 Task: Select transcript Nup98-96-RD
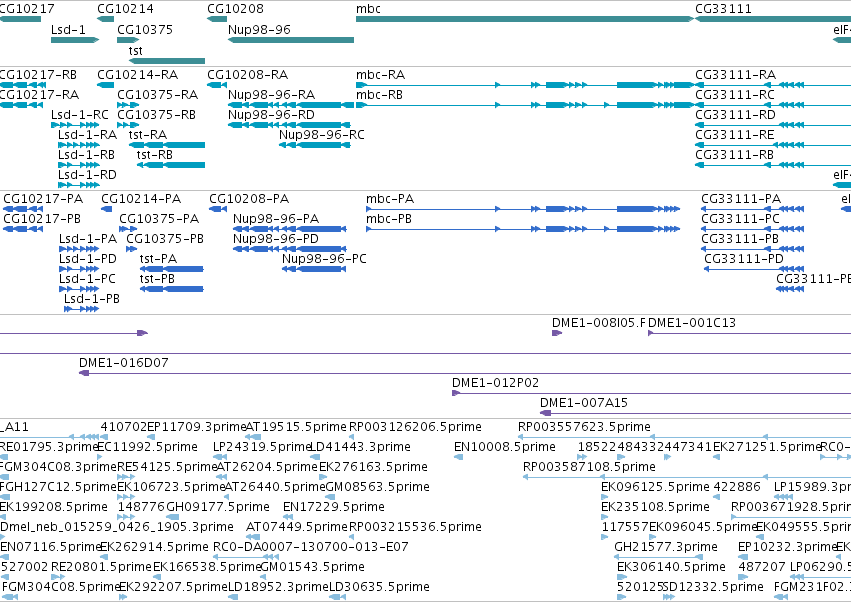[289, 125]
